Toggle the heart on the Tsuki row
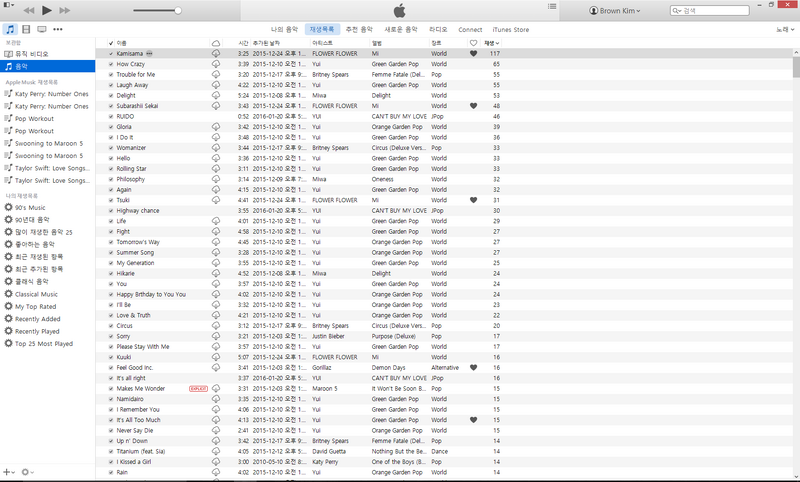This screenshot has width=800, height=482. pyautogui.click(x=473, y=200)
